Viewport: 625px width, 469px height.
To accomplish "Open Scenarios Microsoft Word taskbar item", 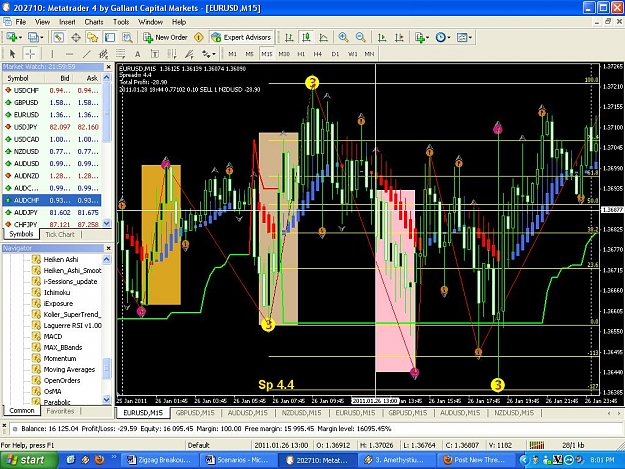I will pos(238,460).
